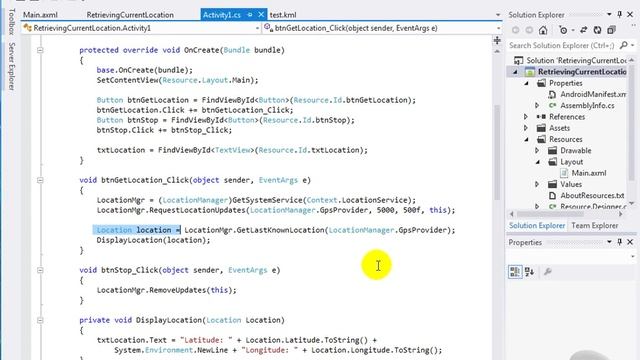The image size is (640, 360).
Task: Open search options dropdown in Solution Explorer
Action: [633, 45]
